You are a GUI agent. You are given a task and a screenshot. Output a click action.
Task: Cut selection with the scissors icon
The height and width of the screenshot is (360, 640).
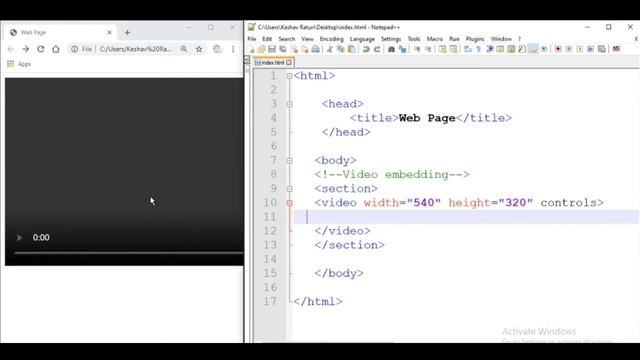329,49
